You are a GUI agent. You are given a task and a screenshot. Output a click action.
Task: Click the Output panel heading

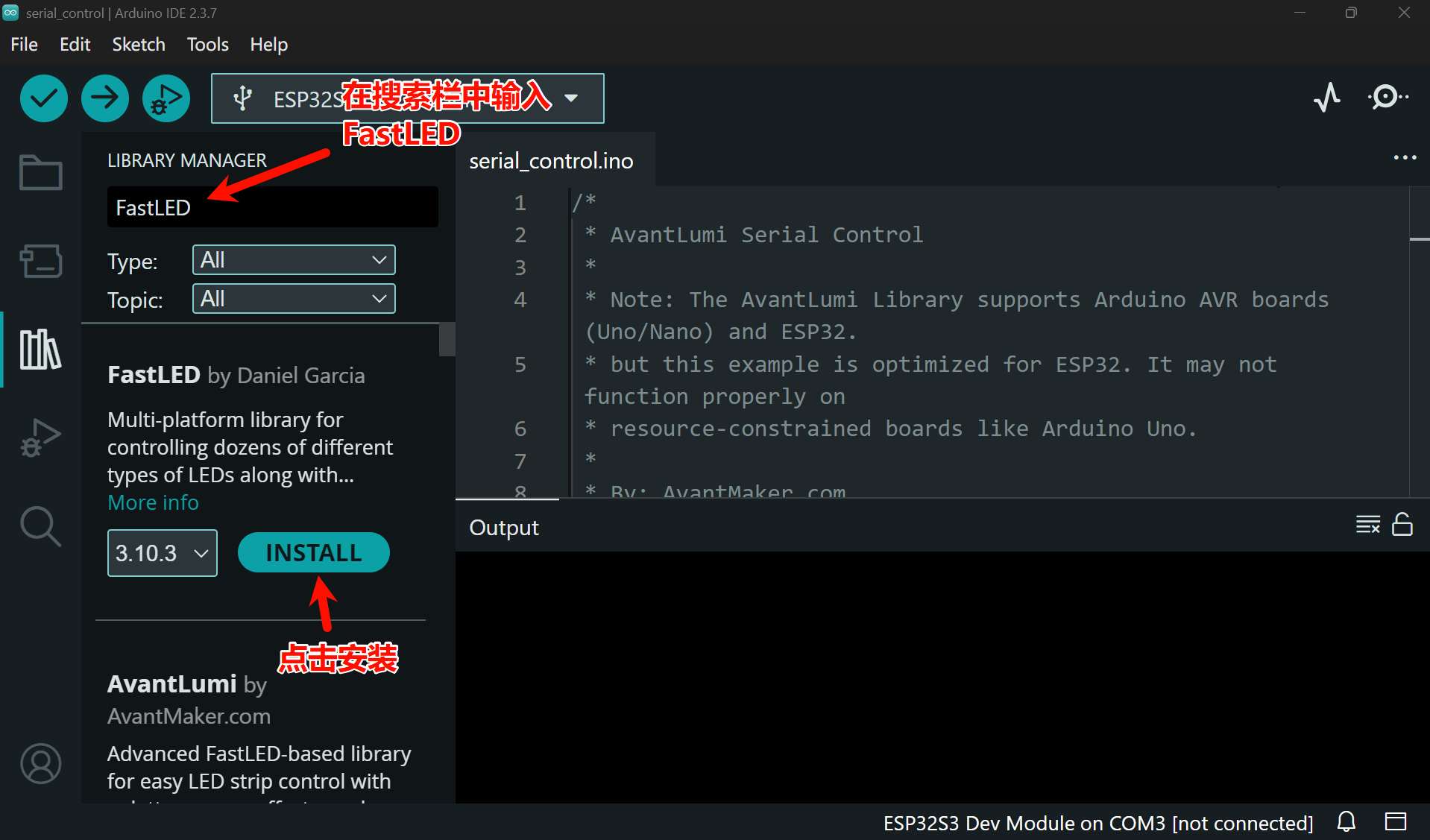[504, 527]
